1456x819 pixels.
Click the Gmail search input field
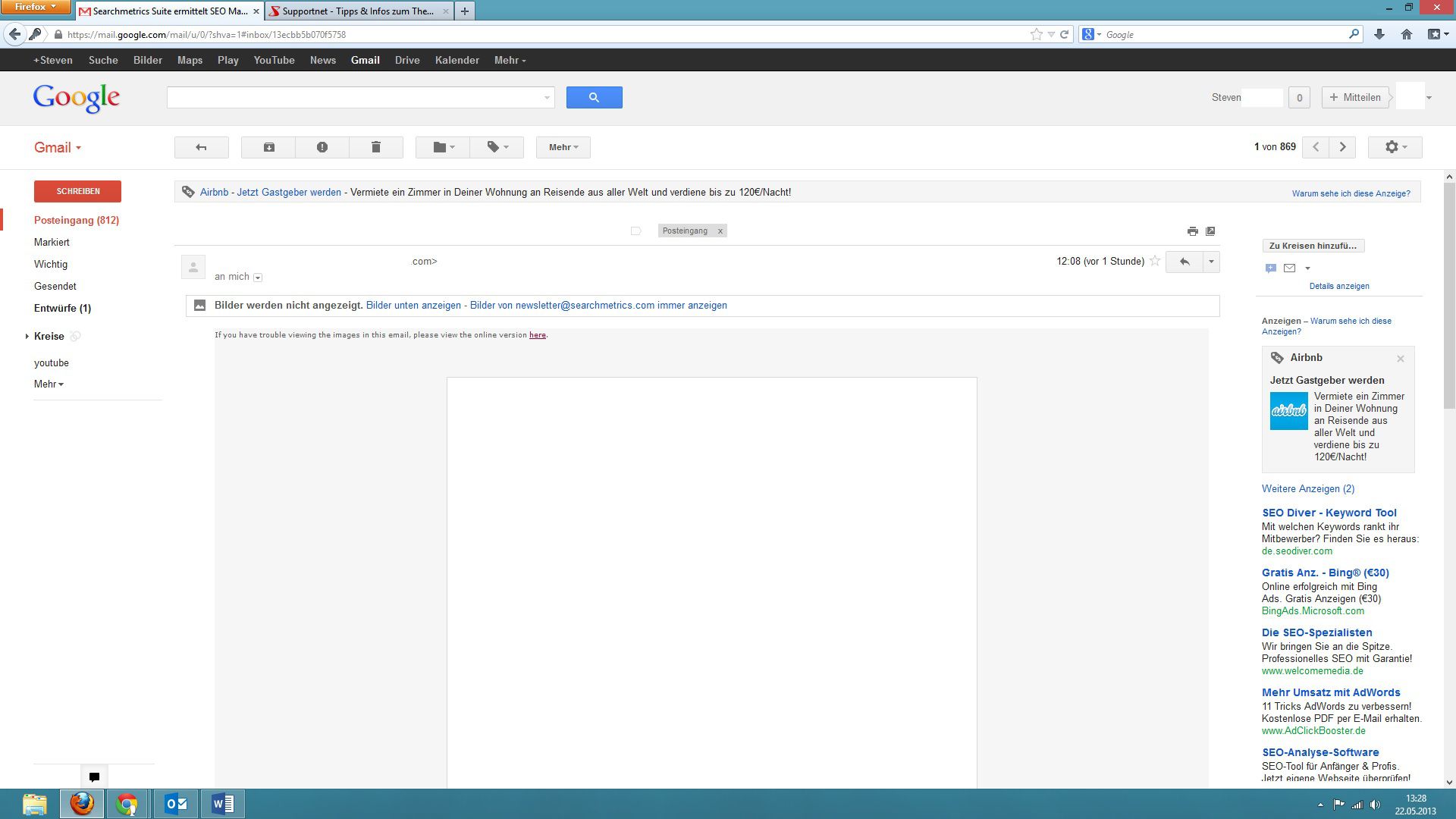click(353, 97)
